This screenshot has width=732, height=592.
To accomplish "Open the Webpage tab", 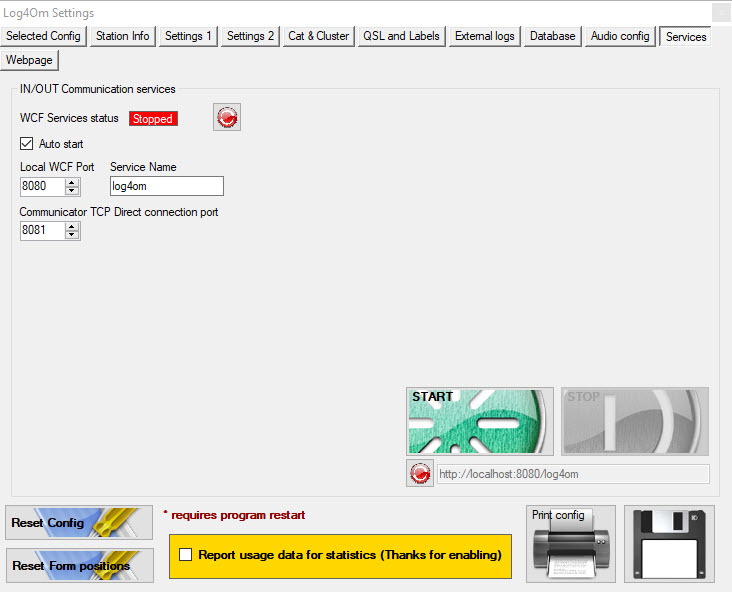I will click(x=29, y=60).
